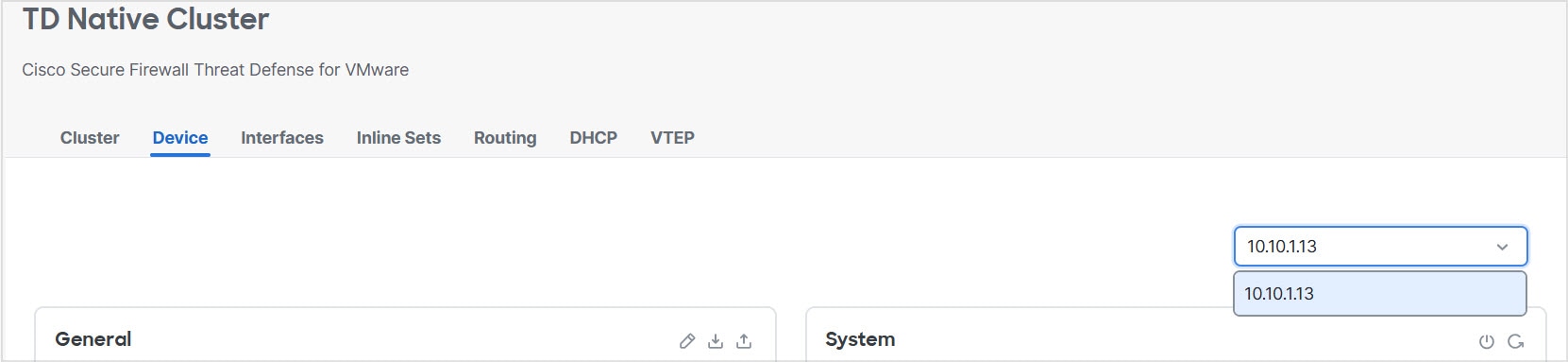Click the Cisco Secure Firewall Threat Defense subtitle
Viewport: 1568px width, 362px height.
pos(215,70)
